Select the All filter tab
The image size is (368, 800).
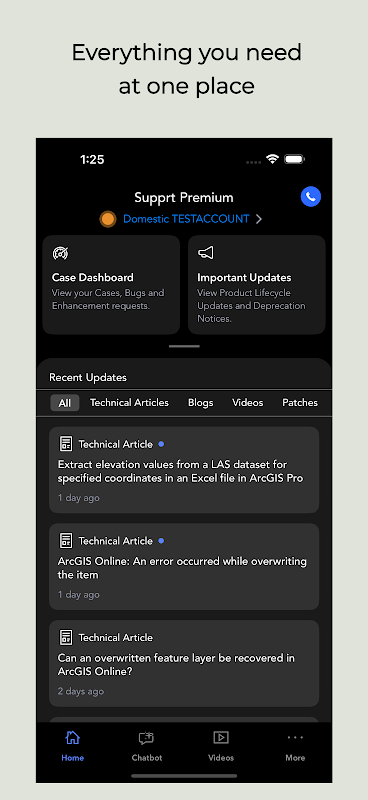65,403
